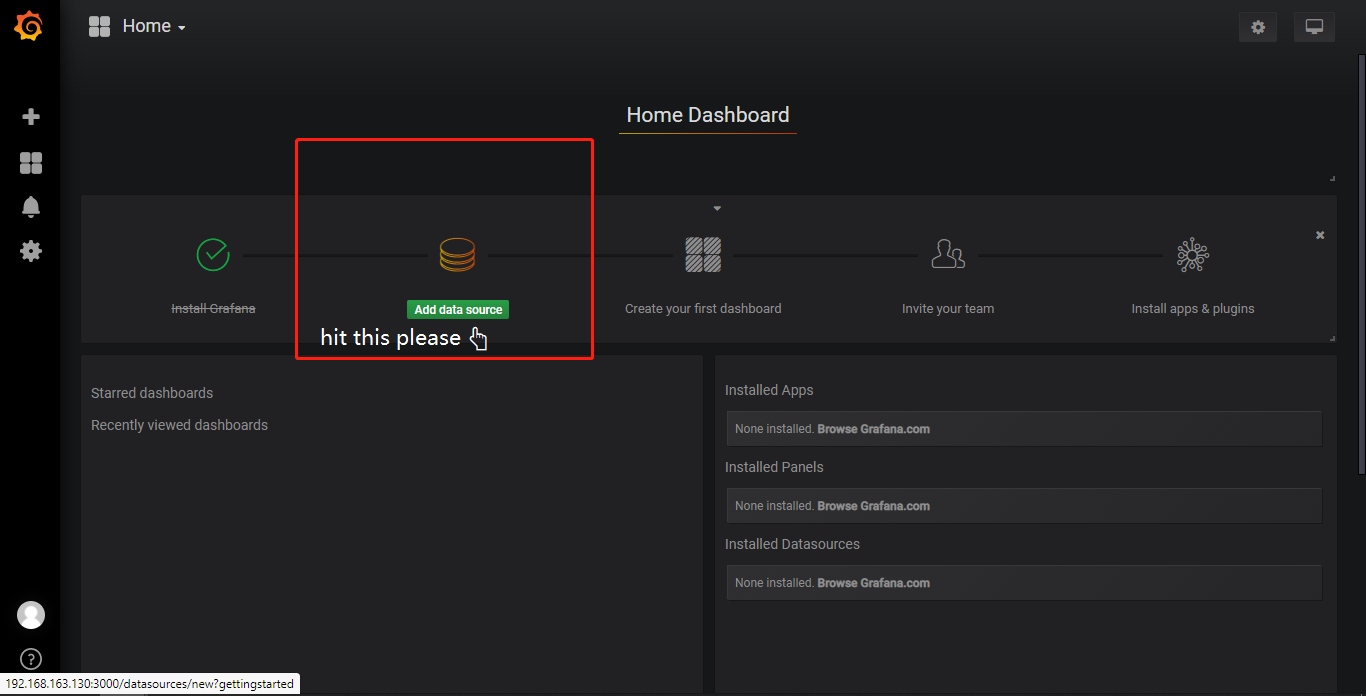Click the Add data source button
This screenshot has width=1366, height=696.
pos(458,310)
